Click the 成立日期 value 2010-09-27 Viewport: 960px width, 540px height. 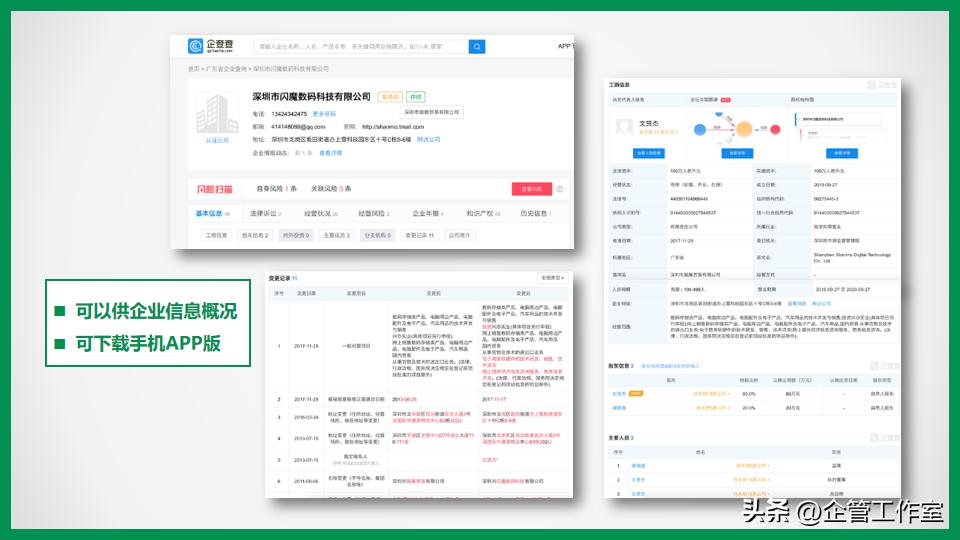(825, 184)
